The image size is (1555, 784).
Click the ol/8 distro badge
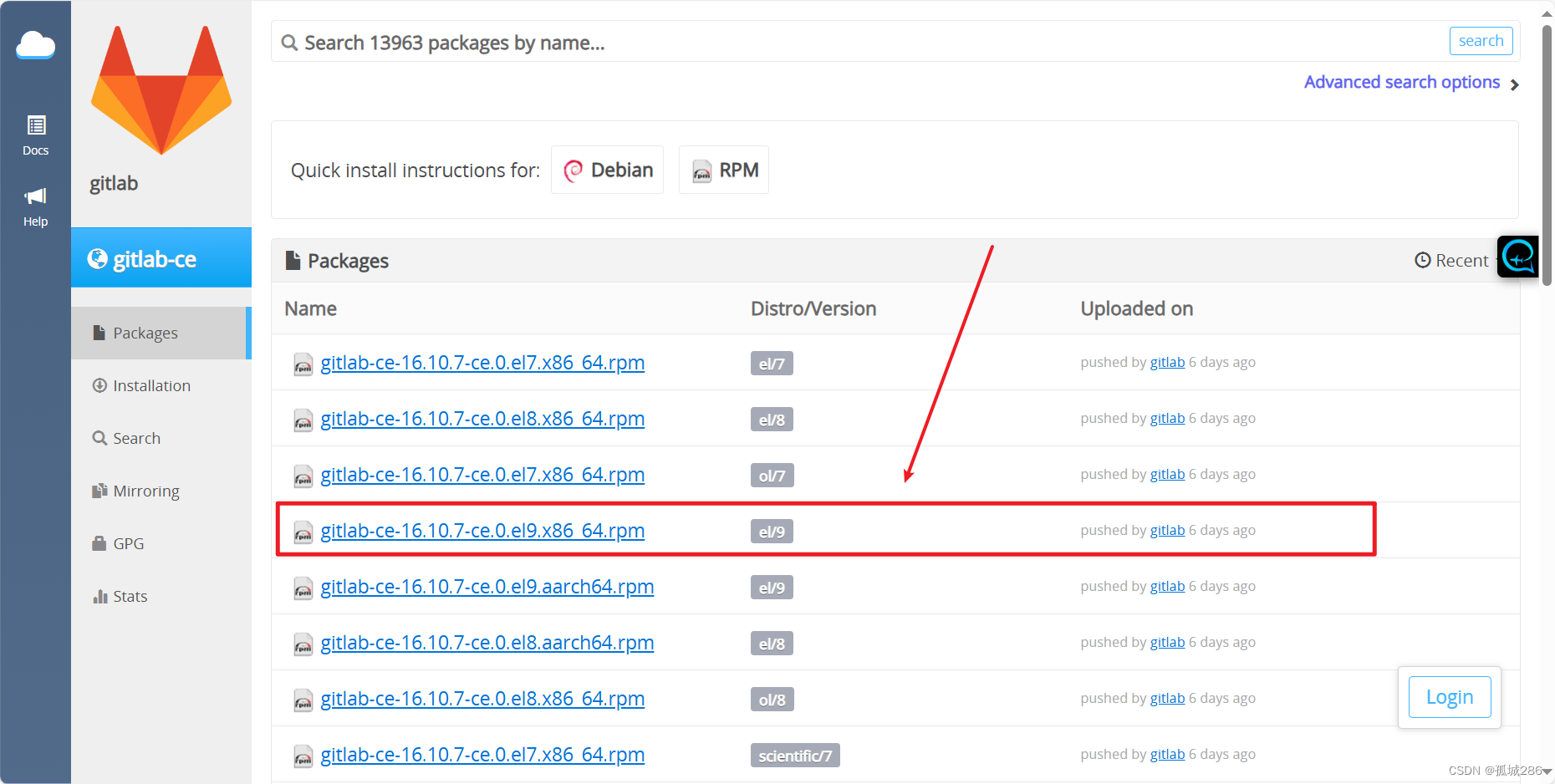[772, 700]
